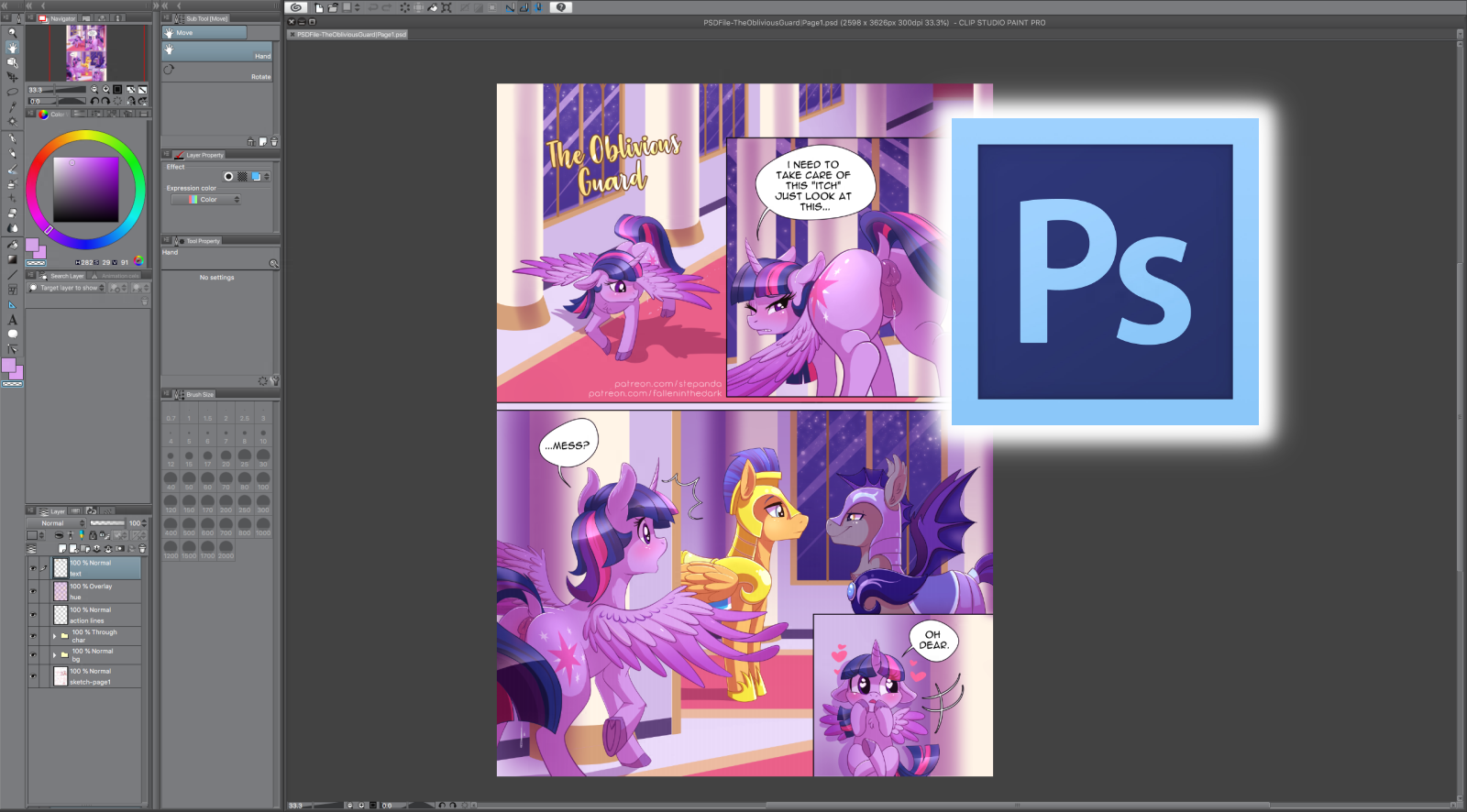Hide the text layer
This screenshot has height=812, width=1467.
[x=33, y=568]
